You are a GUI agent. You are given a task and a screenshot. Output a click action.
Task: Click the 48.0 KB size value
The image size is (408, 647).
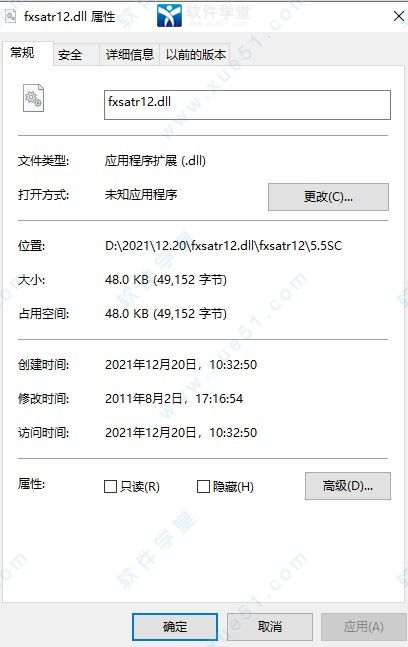166,280
